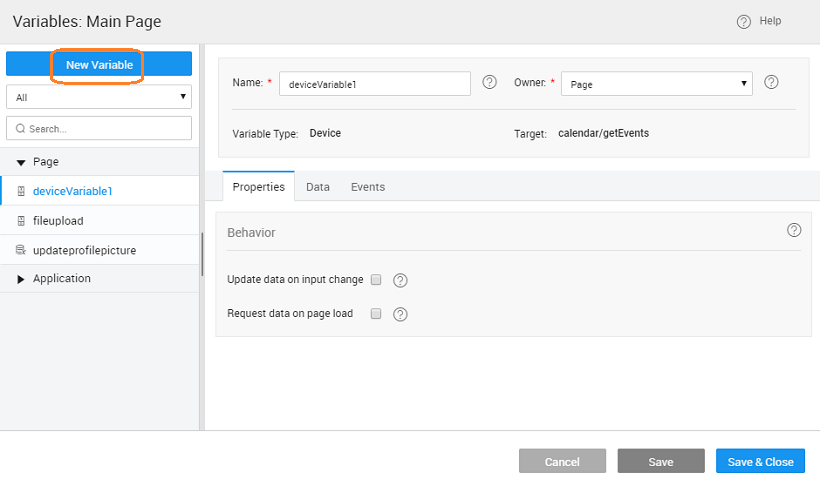
Task: Click the updateprofilepicture variable database icon
Action: [x=21, y=249]
